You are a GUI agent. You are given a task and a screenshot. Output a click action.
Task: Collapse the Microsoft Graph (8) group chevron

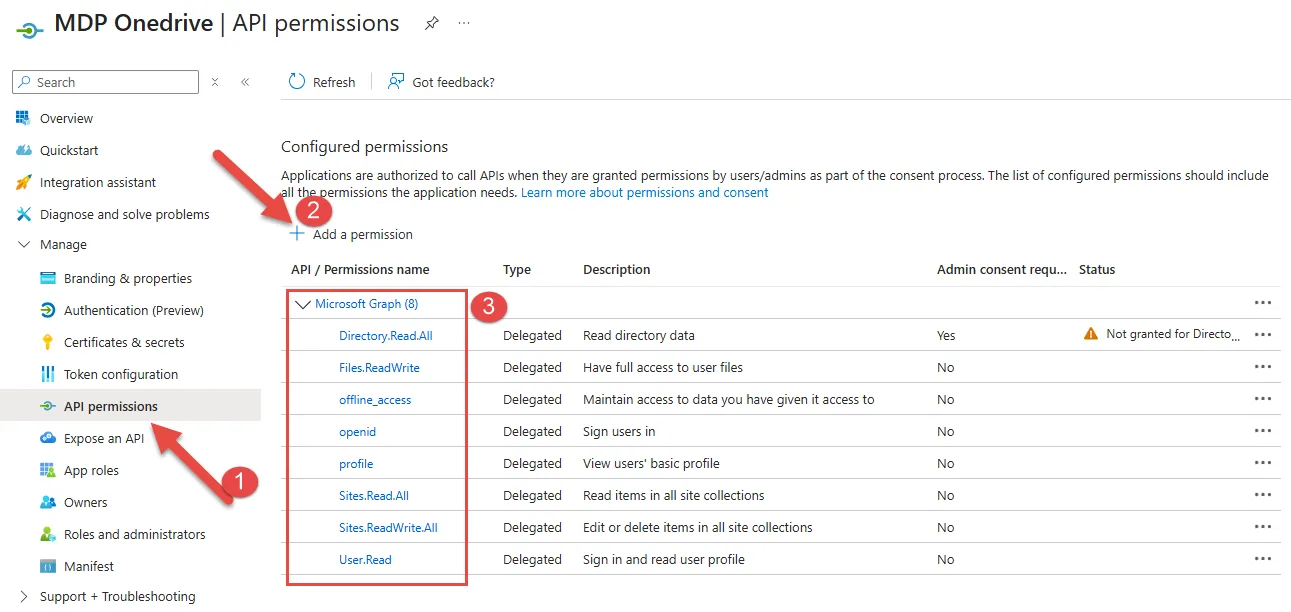(303, 304)
